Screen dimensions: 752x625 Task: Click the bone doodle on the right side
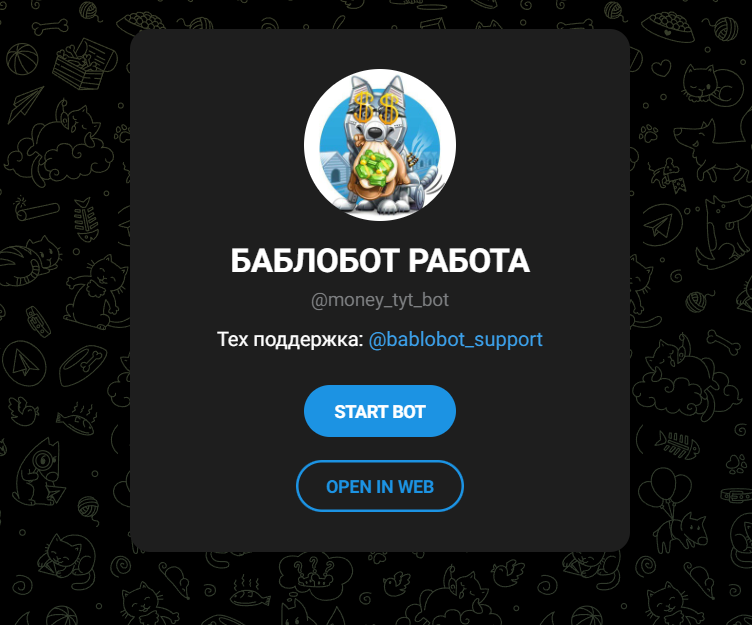pyautogui.click(x=723, y=342)
